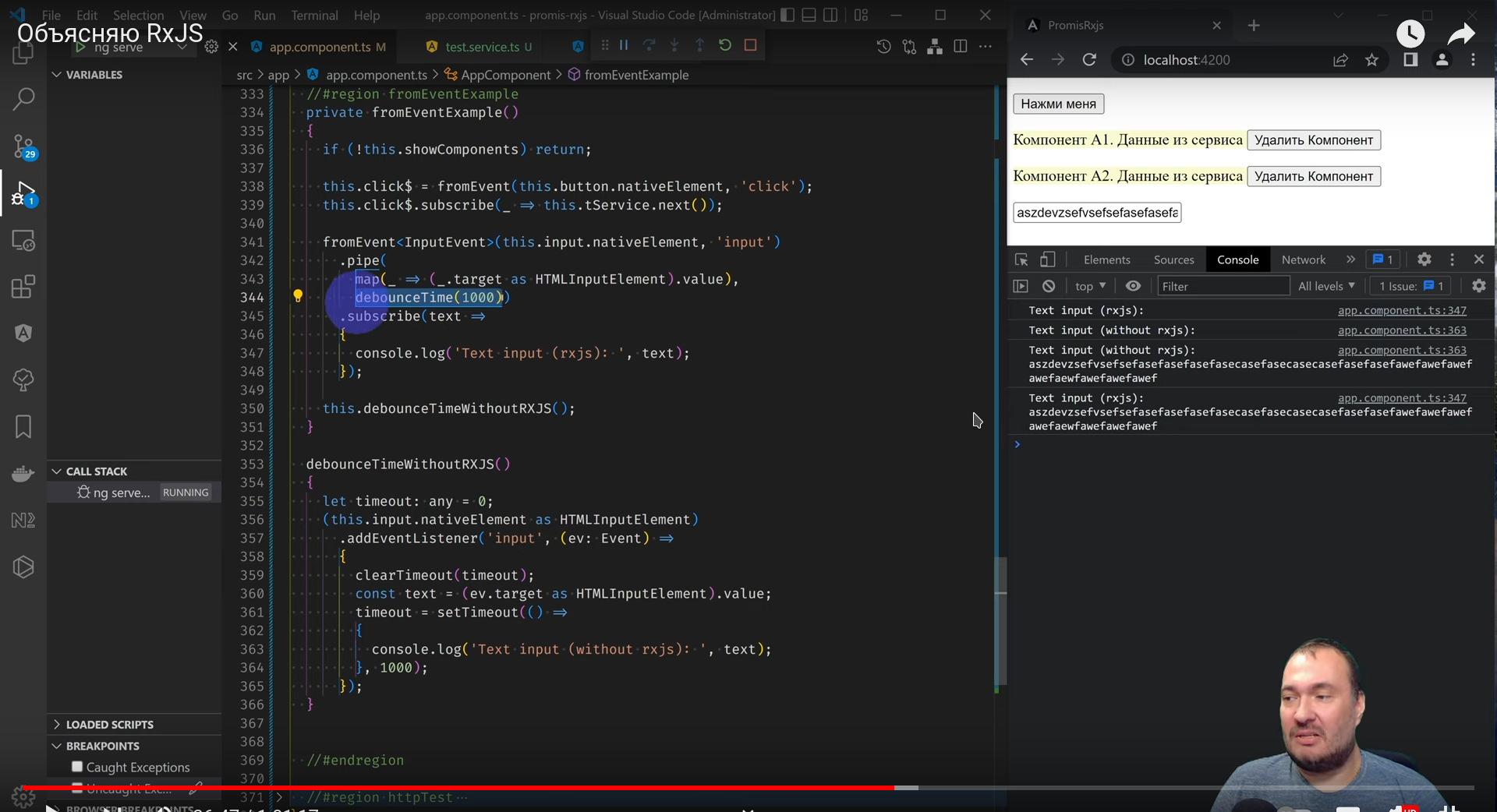Image resolution: width=1497 pixels, height=812 pixels.
Task: Restart the debug session with green arrow
Action: (725, 45)
